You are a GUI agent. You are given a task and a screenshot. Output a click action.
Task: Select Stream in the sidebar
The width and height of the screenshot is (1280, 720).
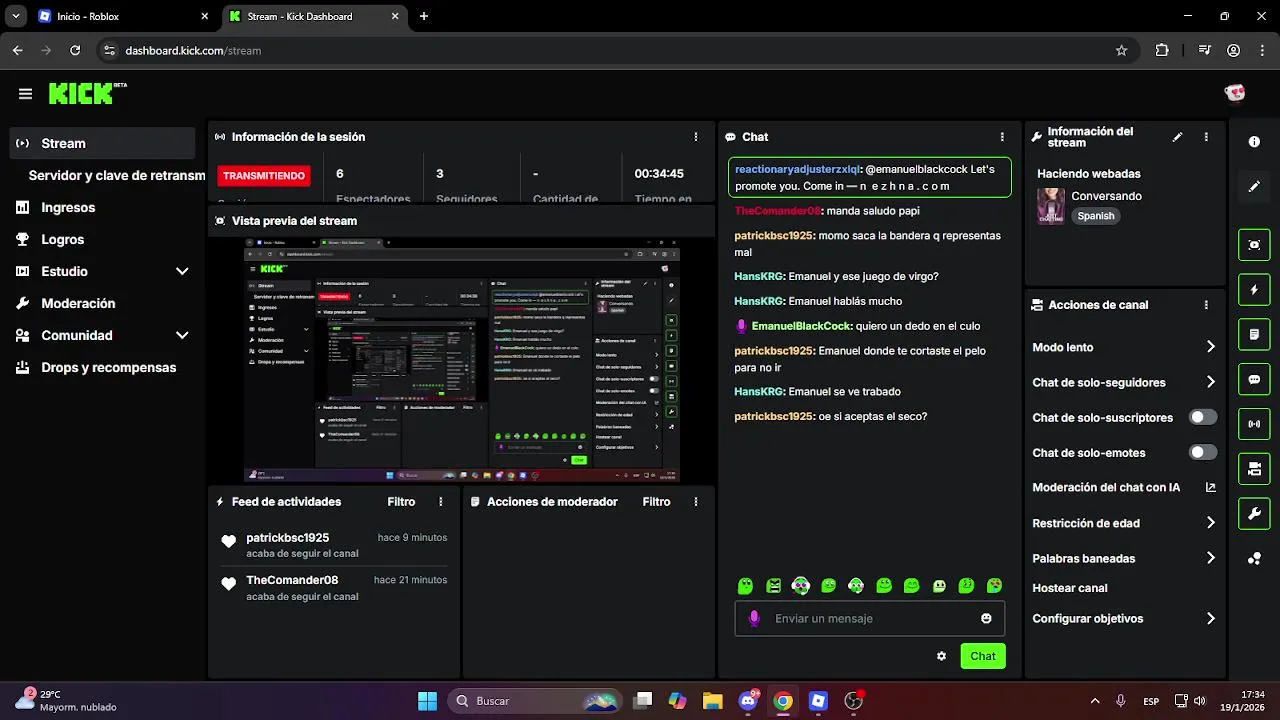(x=102, y=143)
